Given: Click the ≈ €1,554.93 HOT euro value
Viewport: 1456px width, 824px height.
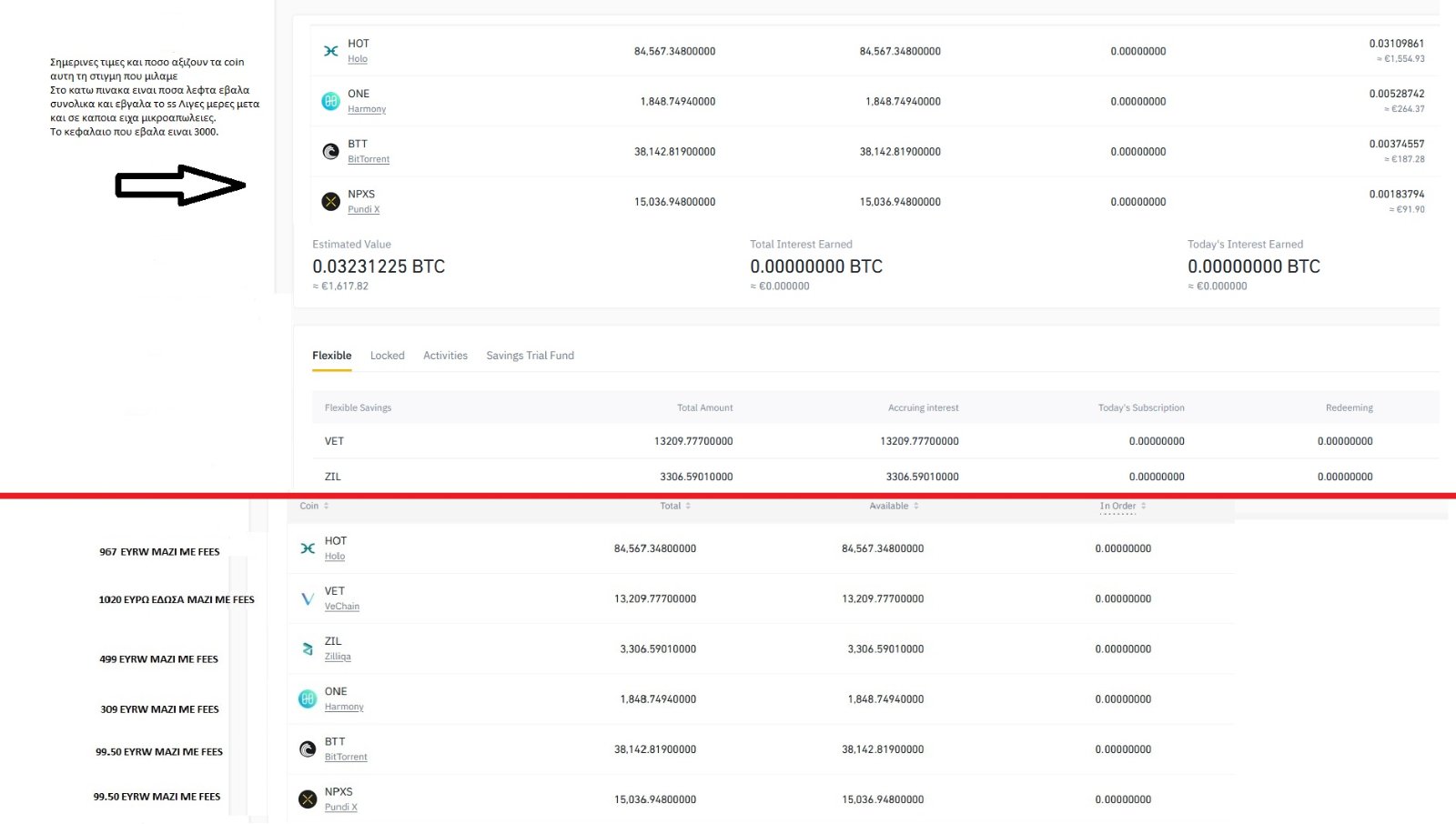Looking at the screenshot, I should tap(1400, 59).
